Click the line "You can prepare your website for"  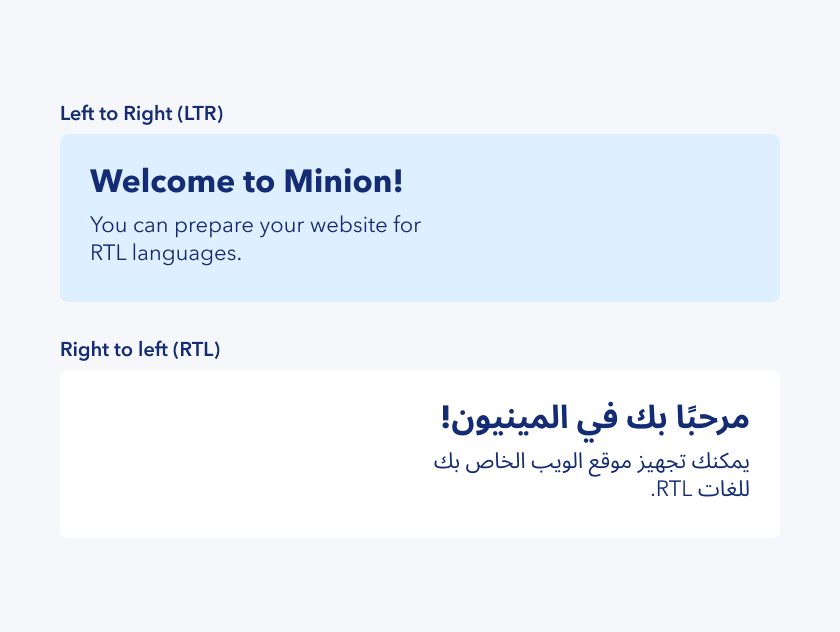coord(255,225)
